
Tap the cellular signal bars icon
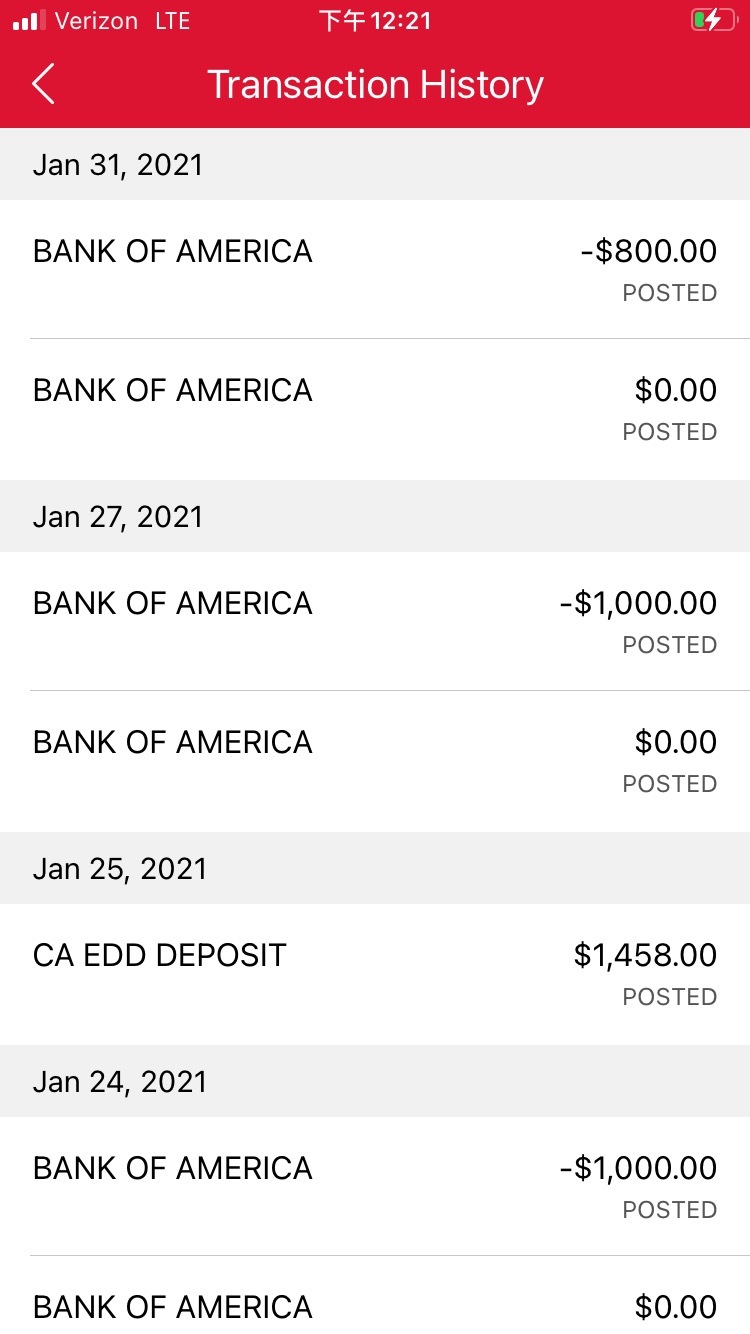click(x=29, y=21)
